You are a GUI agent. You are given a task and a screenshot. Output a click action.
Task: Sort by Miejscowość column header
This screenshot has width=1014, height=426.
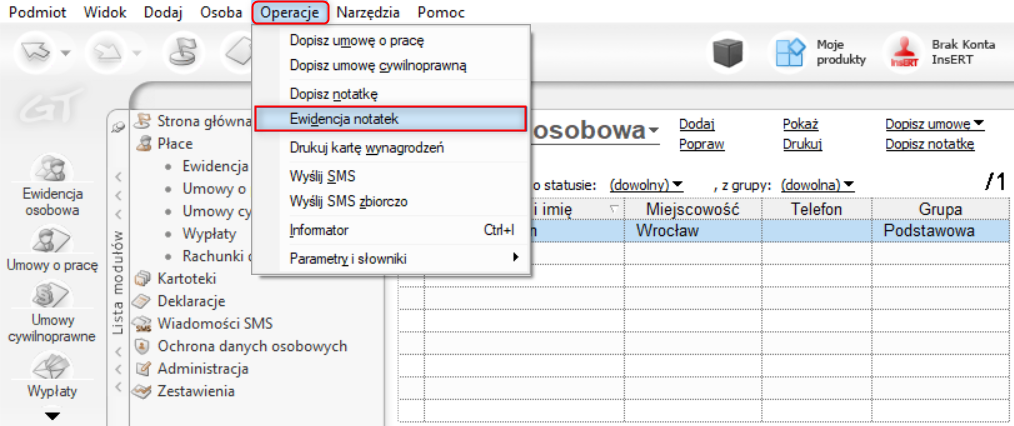(693, 209)
